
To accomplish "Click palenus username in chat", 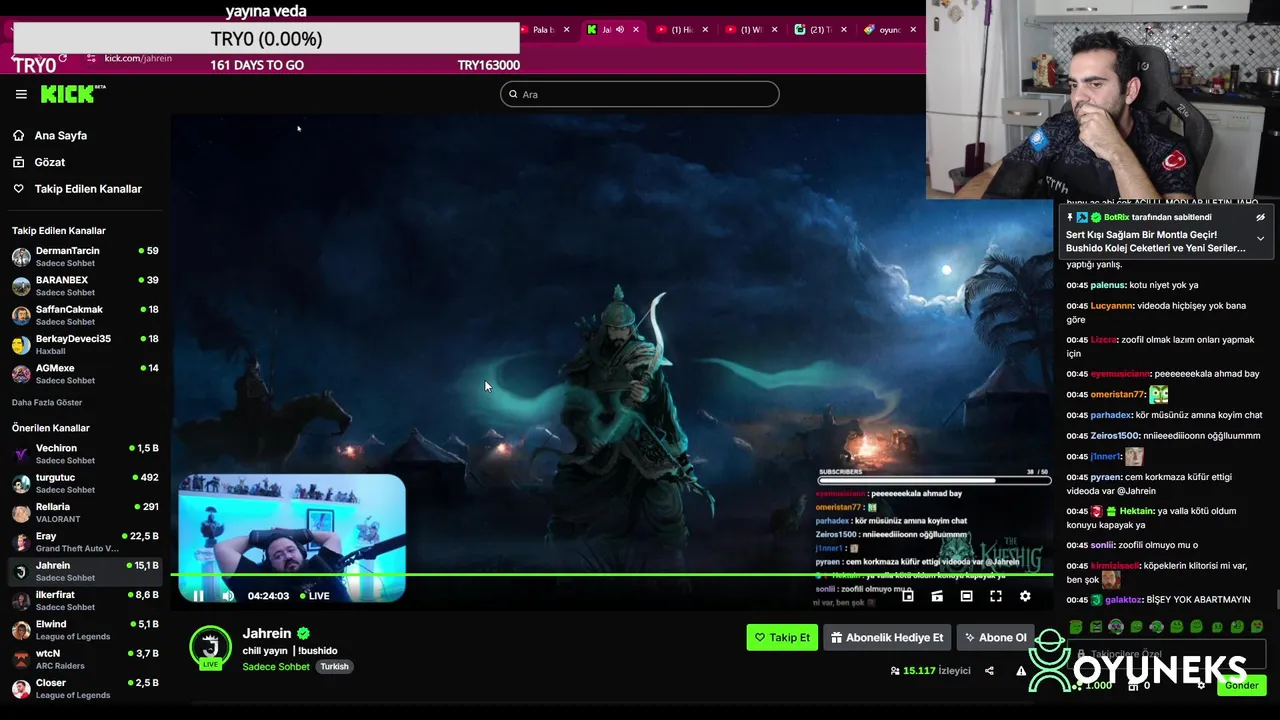I will pos(1107,285).
